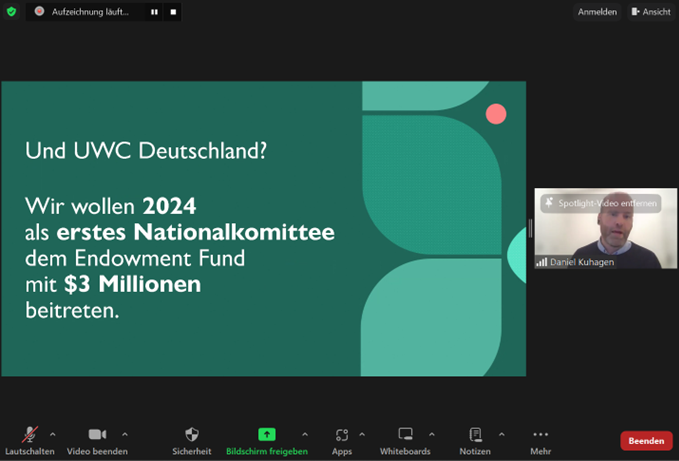Click the Anmelden button
679x461 pixels.
(597, 12)
